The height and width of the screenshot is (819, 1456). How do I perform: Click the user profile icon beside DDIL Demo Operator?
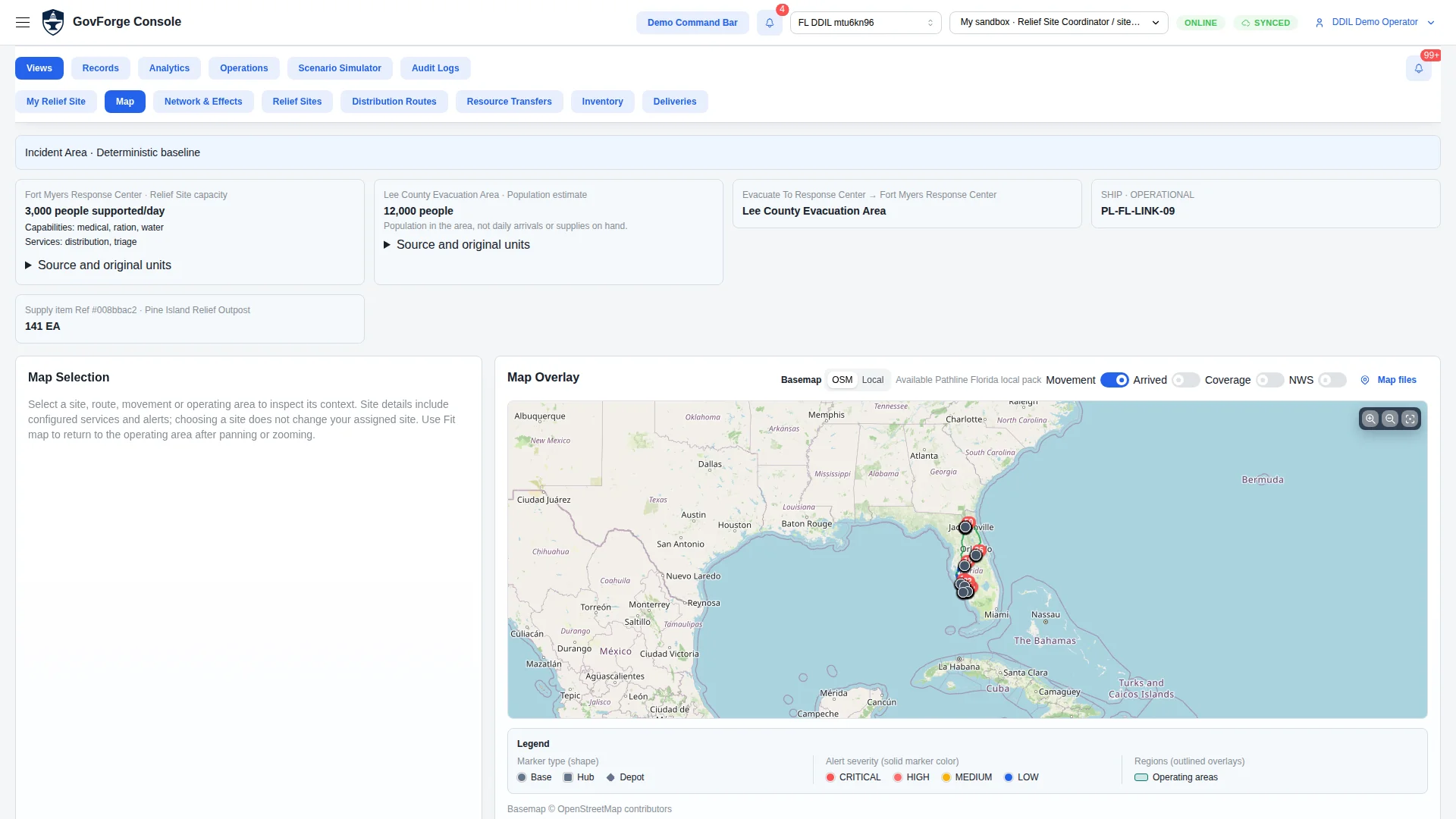tap(1319, 23)
